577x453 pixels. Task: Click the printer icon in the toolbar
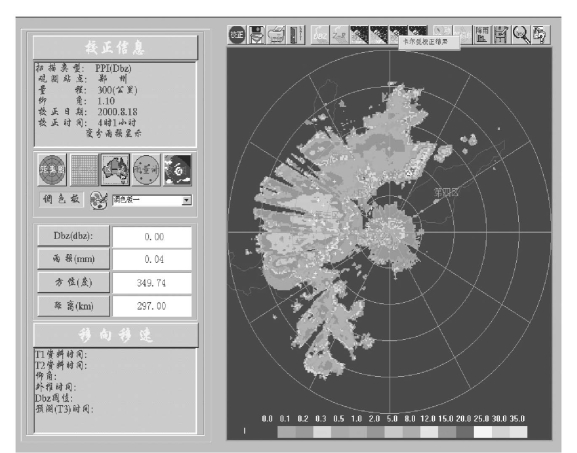pyautogui.click(x=276, y=35)
